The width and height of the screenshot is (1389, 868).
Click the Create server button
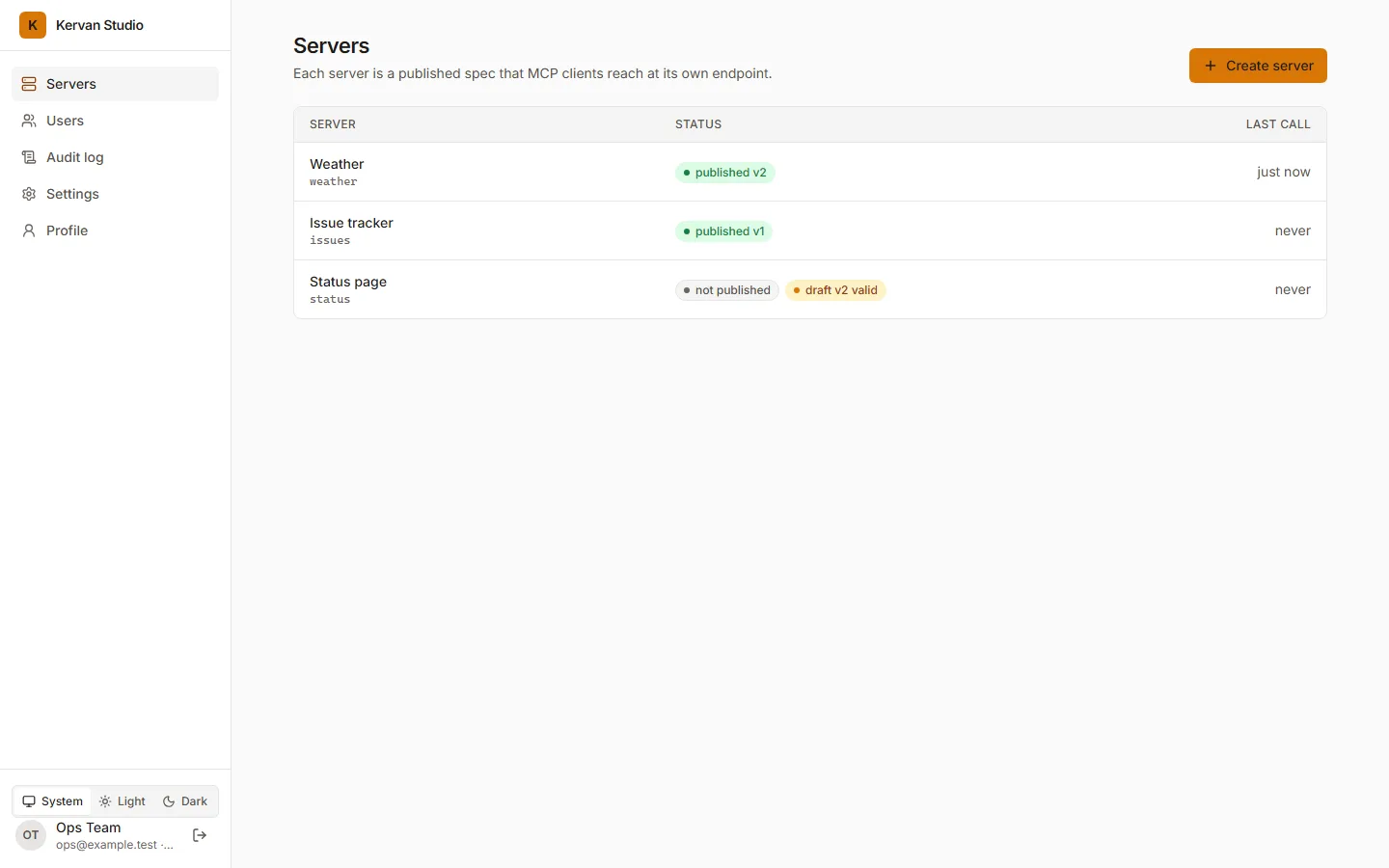(x=1258, y=66)
